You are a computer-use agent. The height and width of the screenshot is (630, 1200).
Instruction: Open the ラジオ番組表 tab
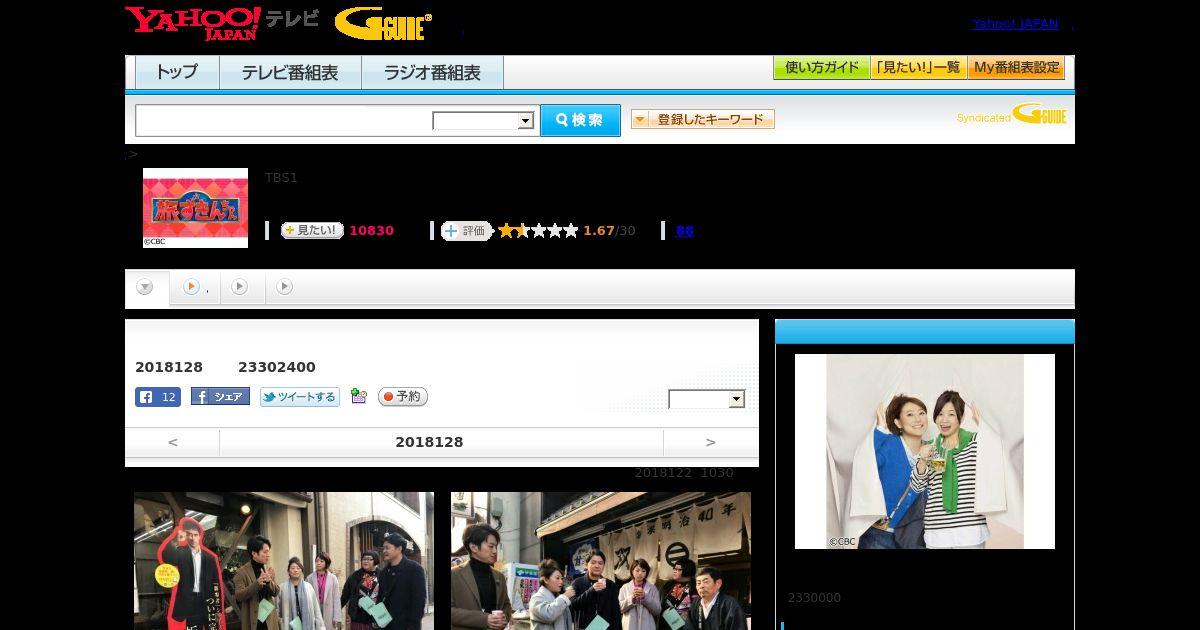click(x=432, y=73)
